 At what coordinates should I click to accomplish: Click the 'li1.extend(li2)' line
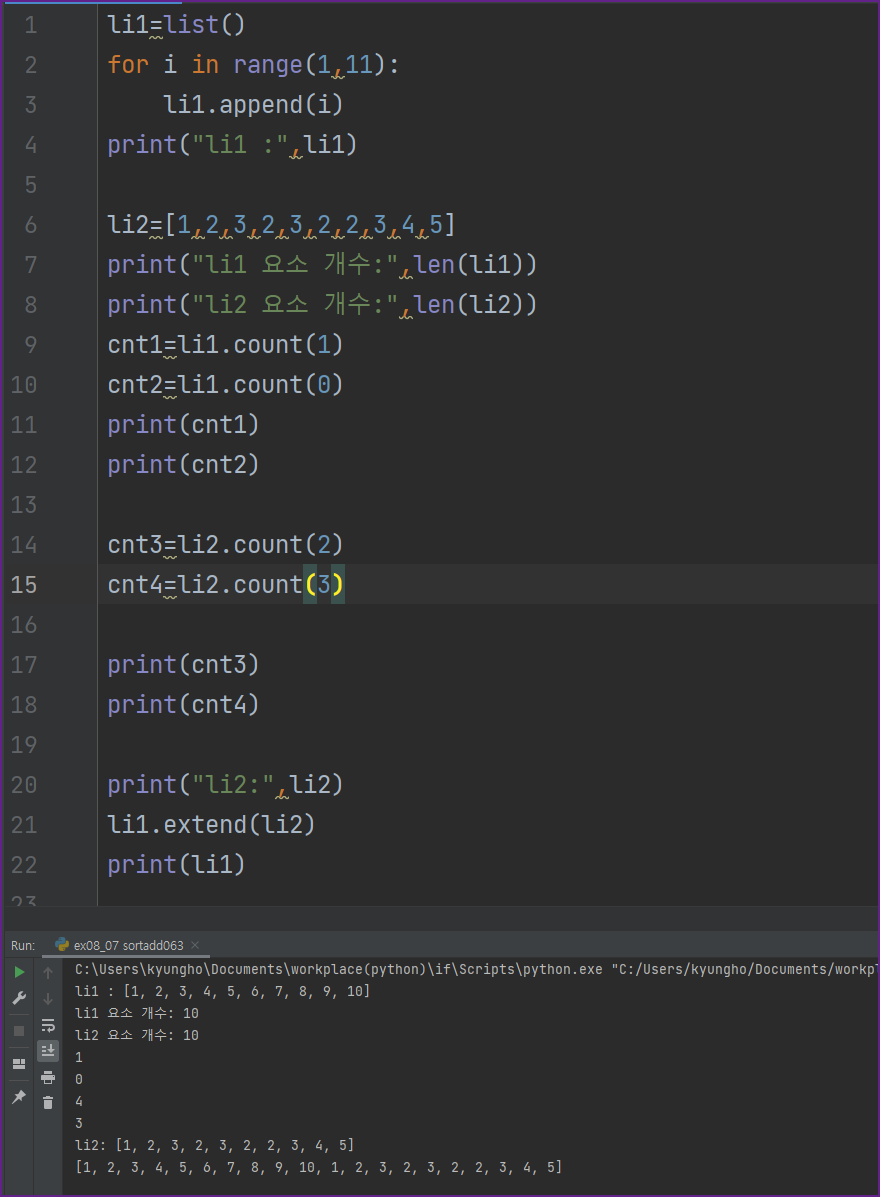coord(211,825)
